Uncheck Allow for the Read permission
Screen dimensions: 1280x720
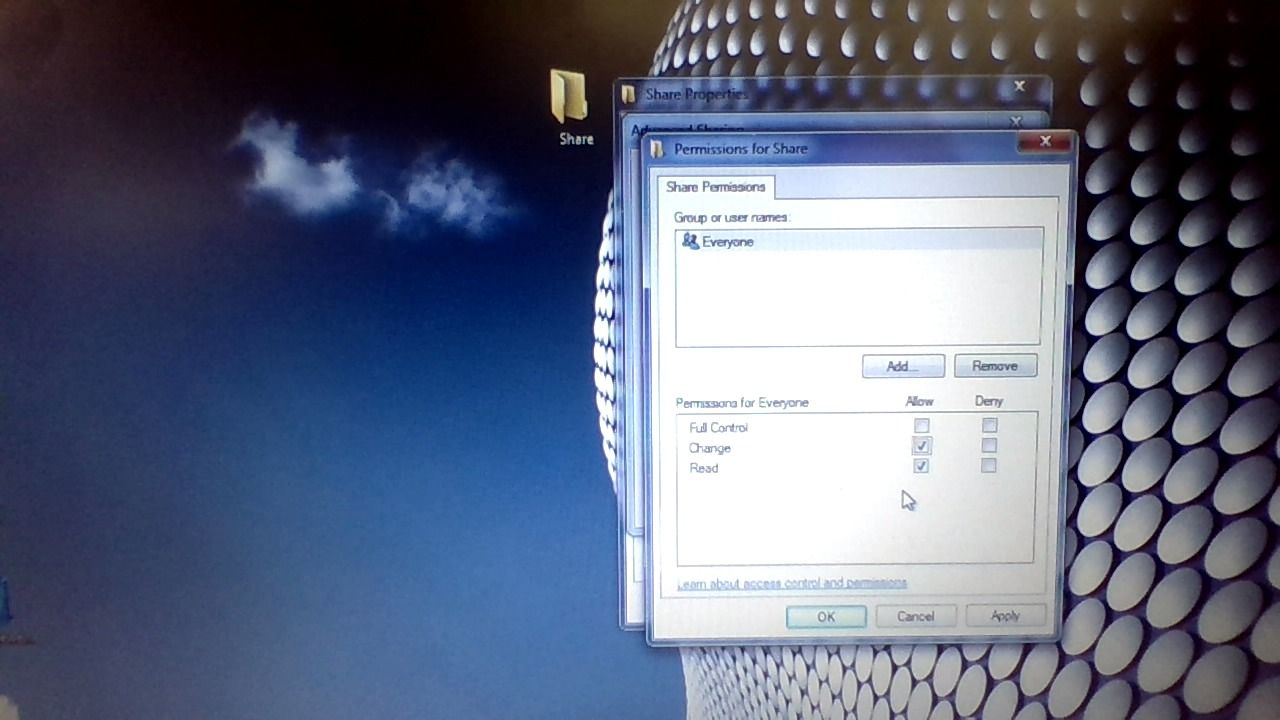921,466
